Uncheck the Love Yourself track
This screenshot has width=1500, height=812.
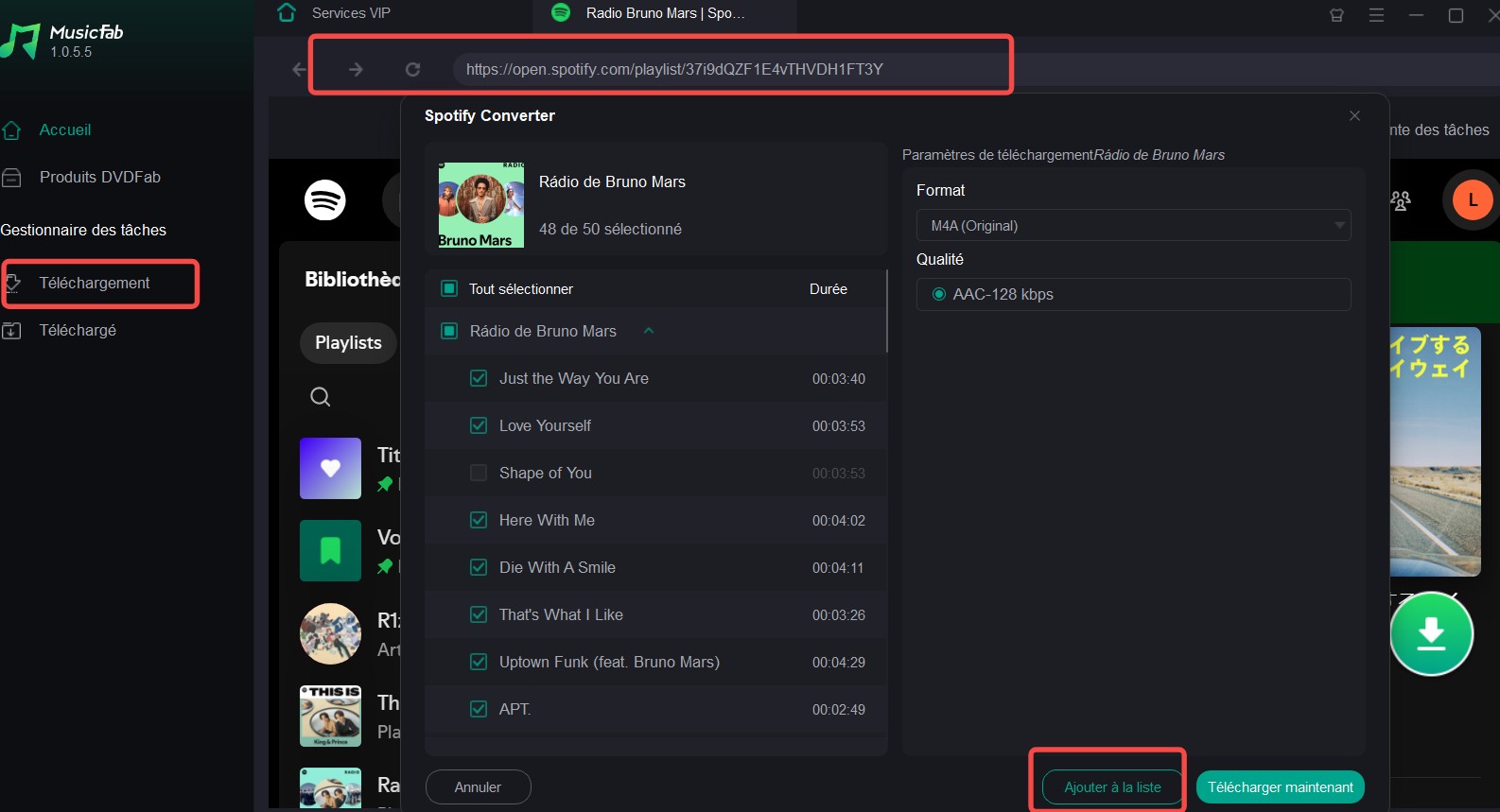[x=479, y=425]
